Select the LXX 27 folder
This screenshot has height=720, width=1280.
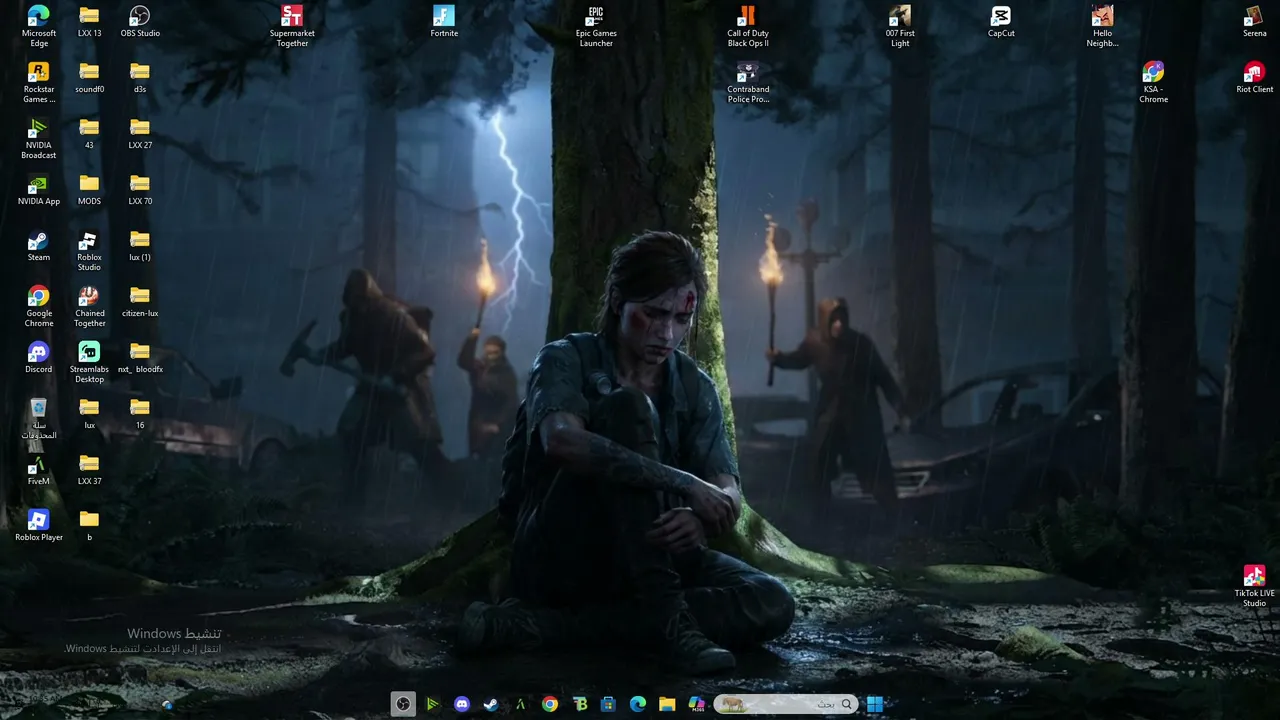click(x=140, y=133)
